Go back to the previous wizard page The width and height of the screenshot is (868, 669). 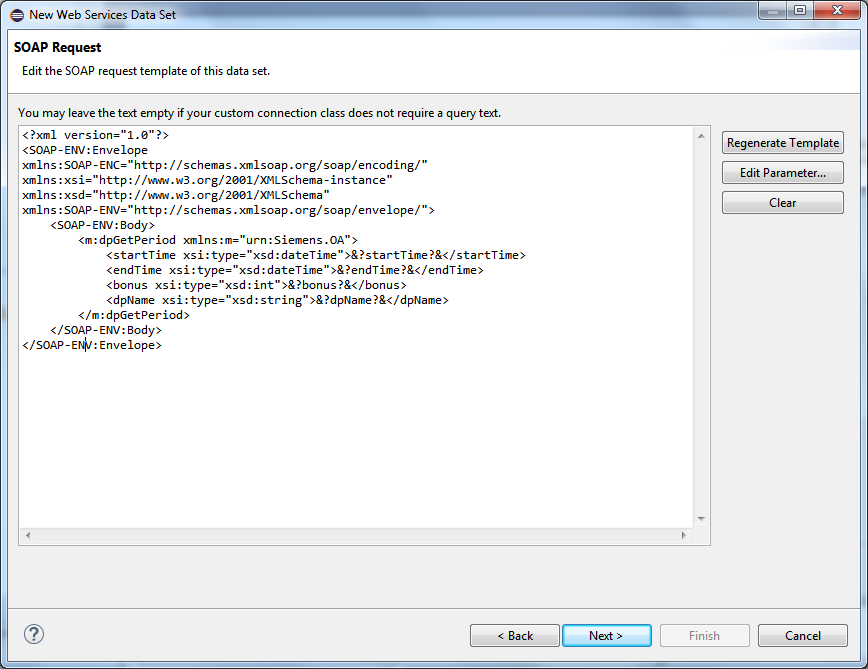[515, 636]
